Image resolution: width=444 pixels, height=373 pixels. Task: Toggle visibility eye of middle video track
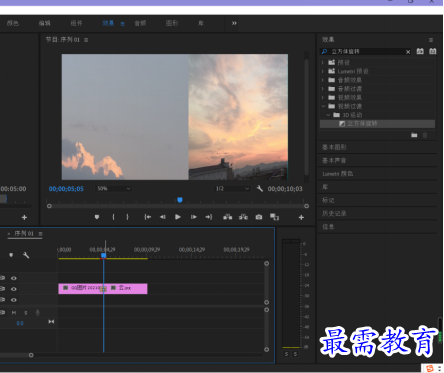point(14,289)
